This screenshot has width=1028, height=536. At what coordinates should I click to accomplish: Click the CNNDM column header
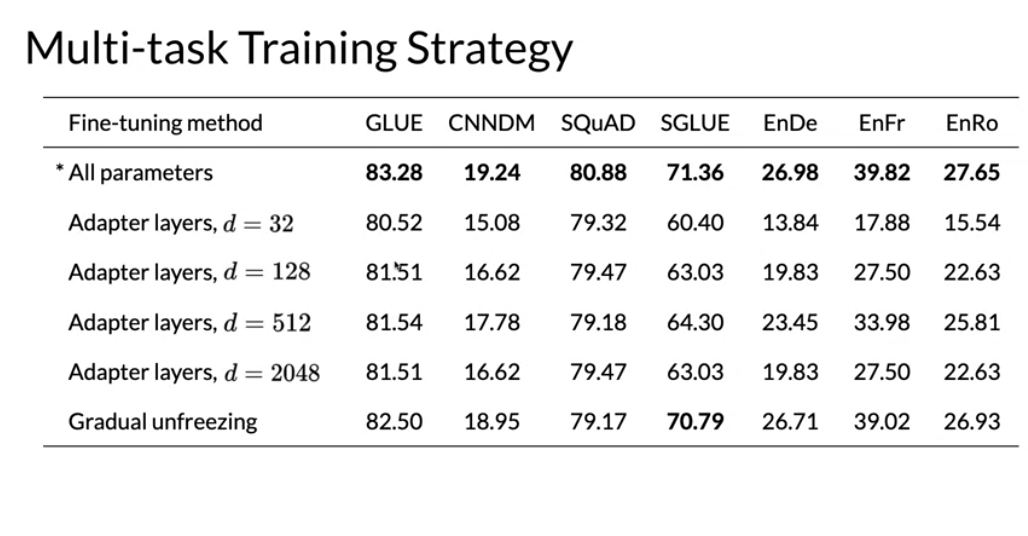coord(492,123)
